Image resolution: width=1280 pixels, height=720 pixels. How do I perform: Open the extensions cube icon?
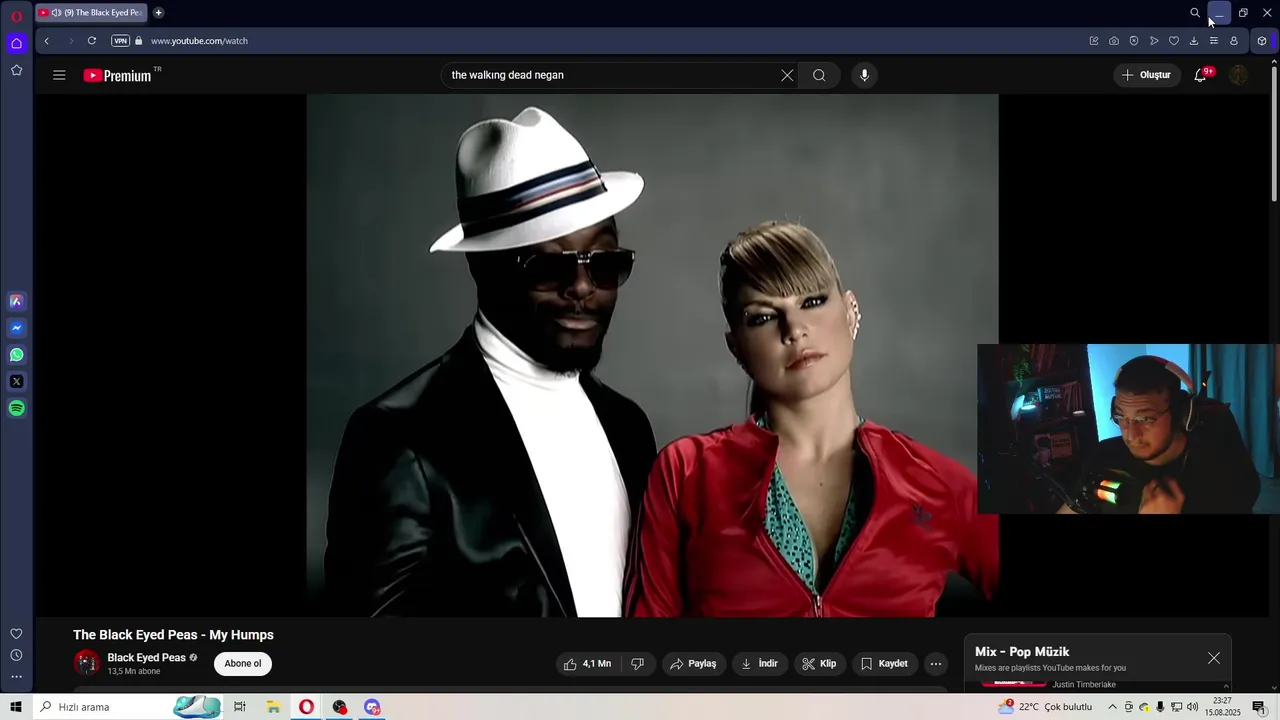click(1262, 41)
